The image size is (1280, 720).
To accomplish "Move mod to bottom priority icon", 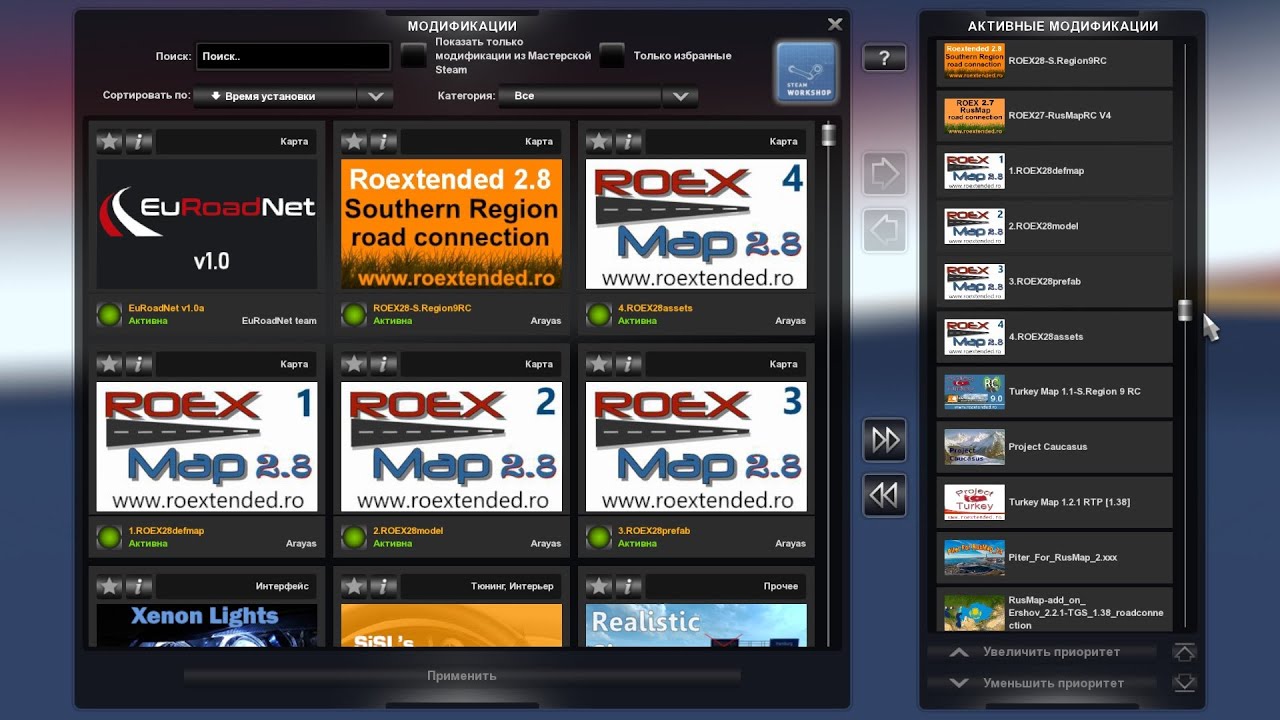I will 1184,683.
